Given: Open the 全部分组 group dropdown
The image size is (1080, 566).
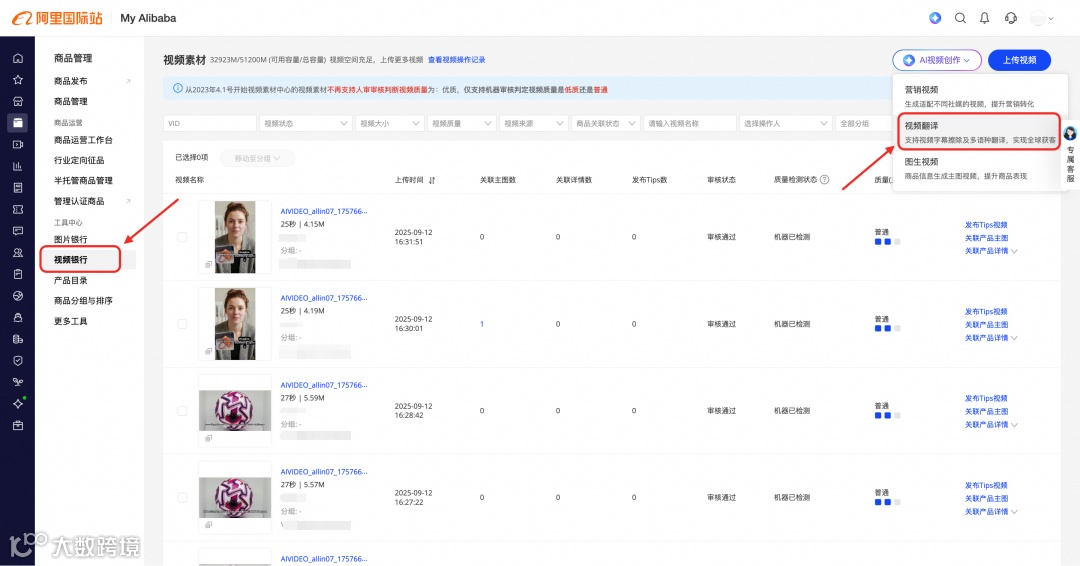Looking at the screenshot, I should click(x=863, y=123).
